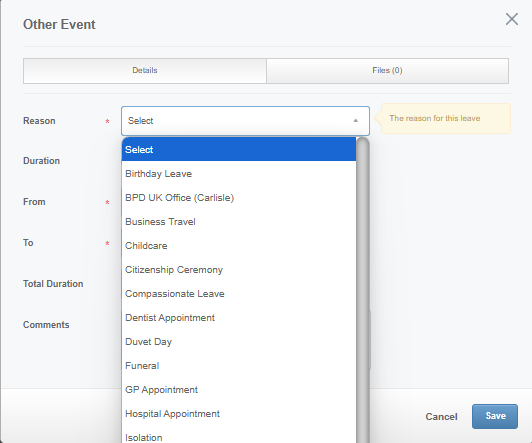This screenshot has width=532, height=443.
Task: Select the Childcare option
Action: [239, 246]
